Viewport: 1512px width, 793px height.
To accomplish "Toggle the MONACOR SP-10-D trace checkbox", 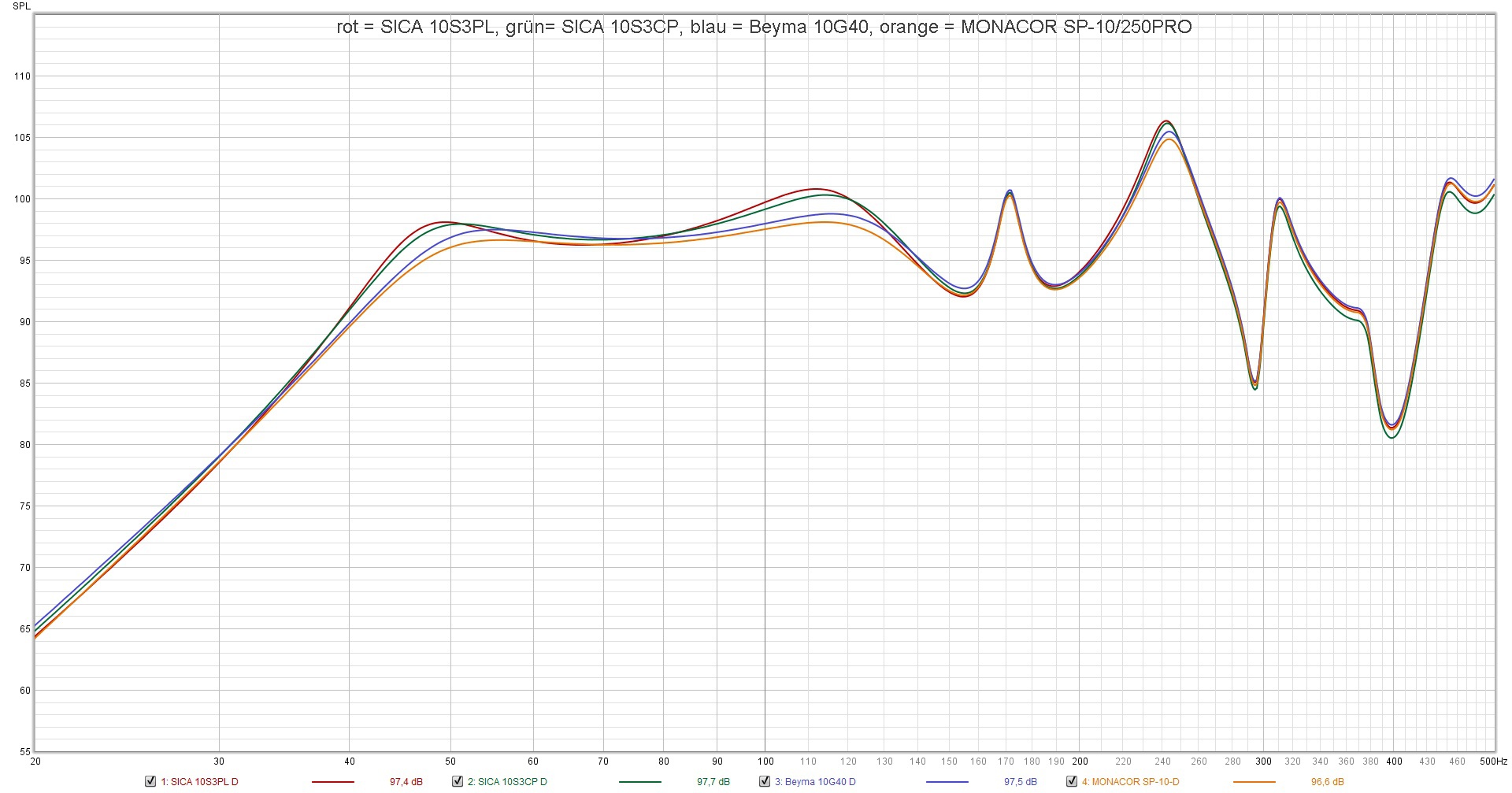I will [x=1072, y=781].
